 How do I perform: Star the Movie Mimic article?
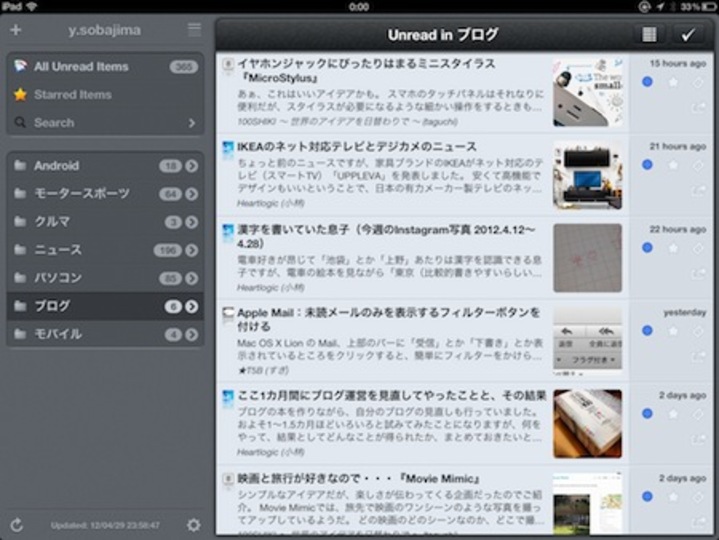tap(673, 496)
